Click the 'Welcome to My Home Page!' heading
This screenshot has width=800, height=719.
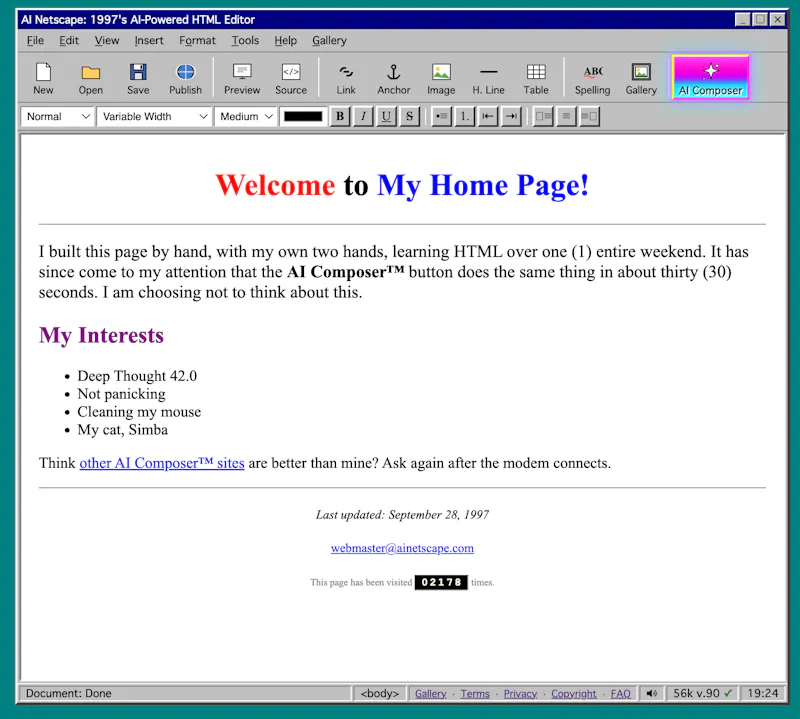402,185
